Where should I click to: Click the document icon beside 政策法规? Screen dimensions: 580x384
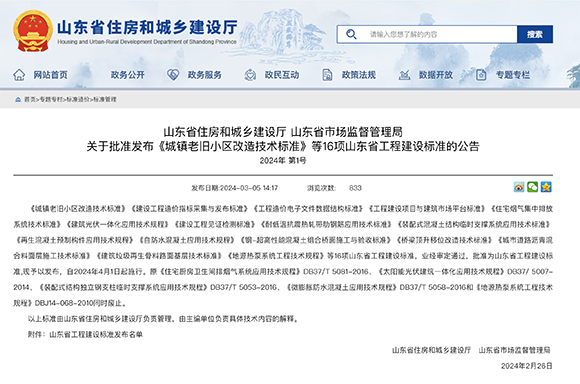[327, 75]
